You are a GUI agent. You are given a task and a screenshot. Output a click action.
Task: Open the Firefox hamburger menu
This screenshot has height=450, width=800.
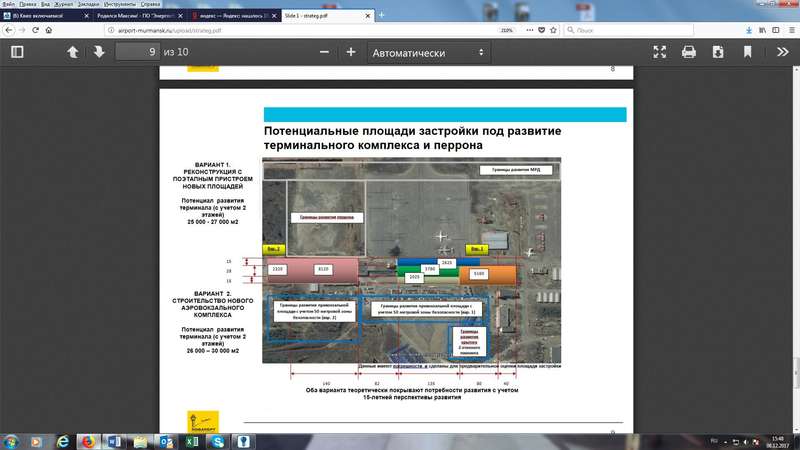(792, 31)
